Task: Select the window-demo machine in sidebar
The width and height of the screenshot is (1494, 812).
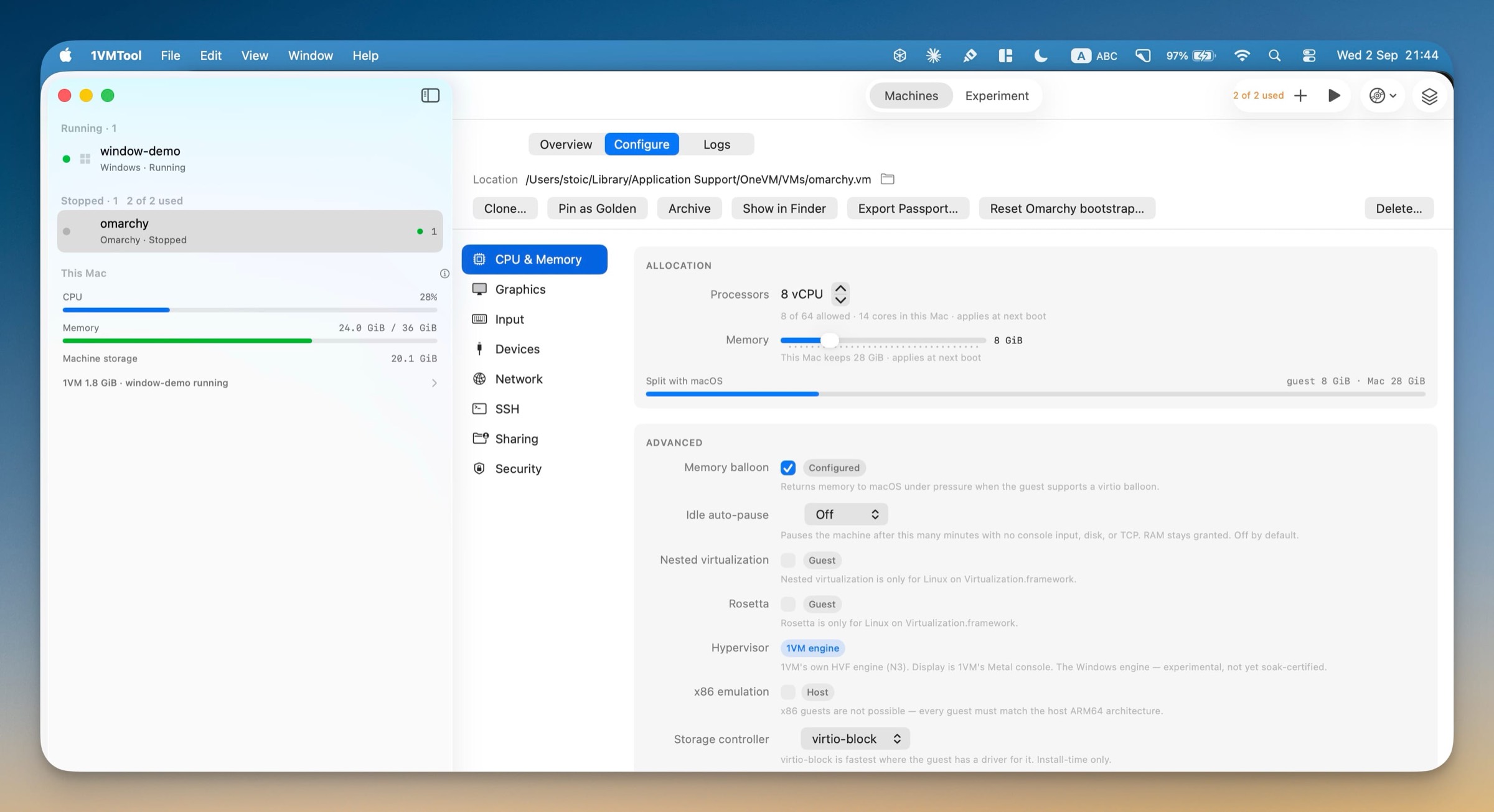Action: click(x=250, y=159)
